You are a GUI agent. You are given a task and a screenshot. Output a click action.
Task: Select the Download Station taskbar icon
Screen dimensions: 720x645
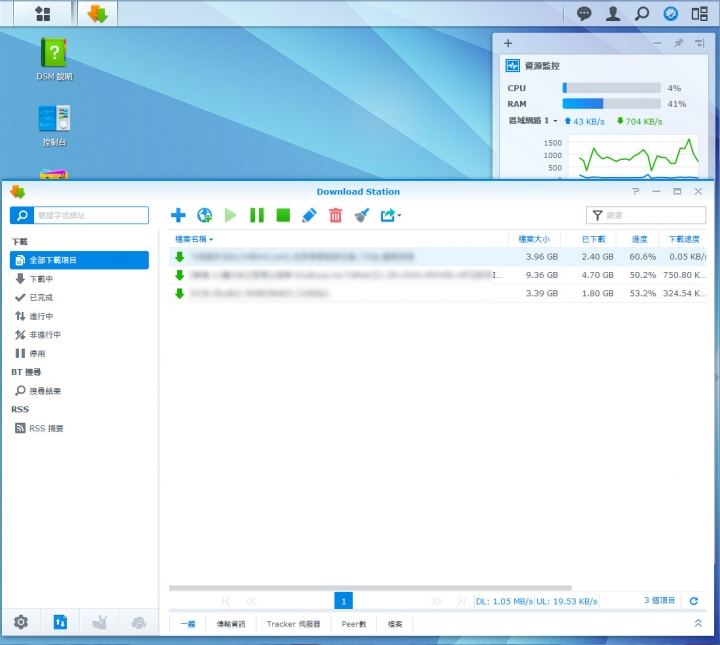tap(97, 13)
